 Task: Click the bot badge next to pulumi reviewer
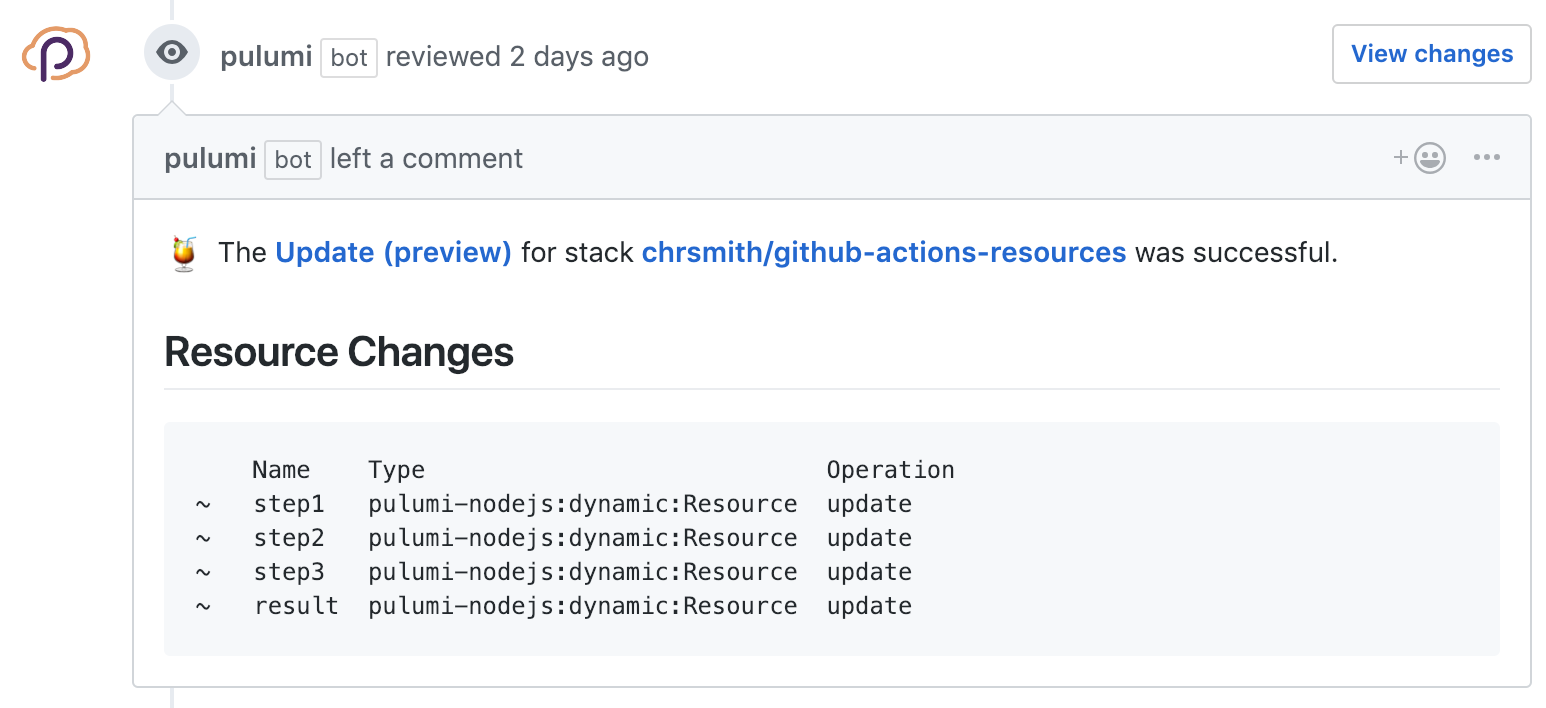click(348, 57)
